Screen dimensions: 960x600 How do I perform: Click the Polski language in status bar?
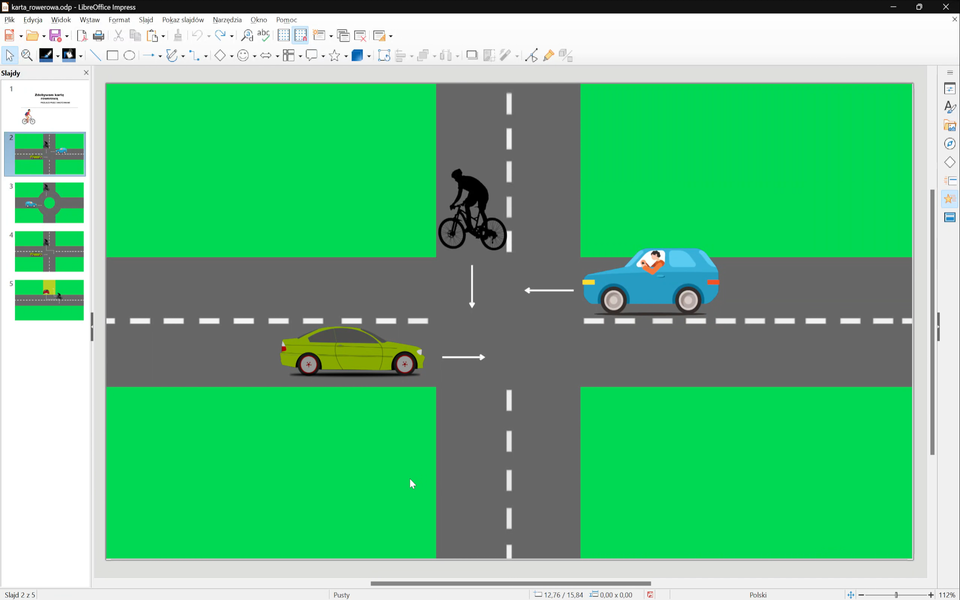click(x=757, y=595)
